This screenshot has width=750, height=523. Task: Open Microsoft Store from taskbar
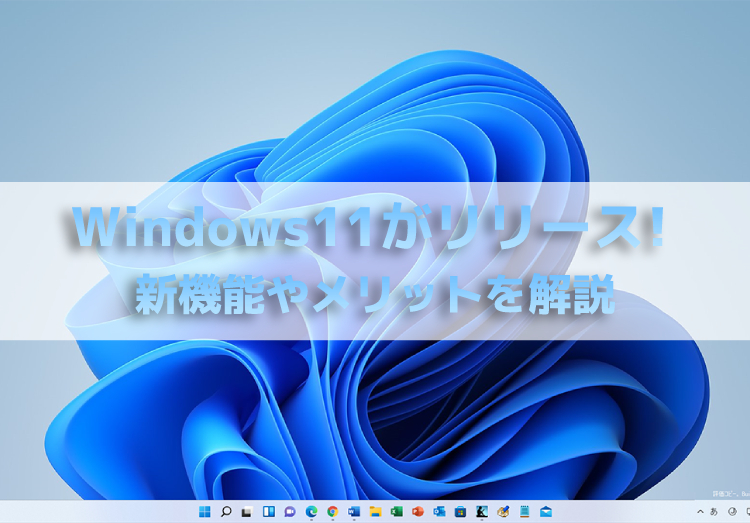(460, 512)
